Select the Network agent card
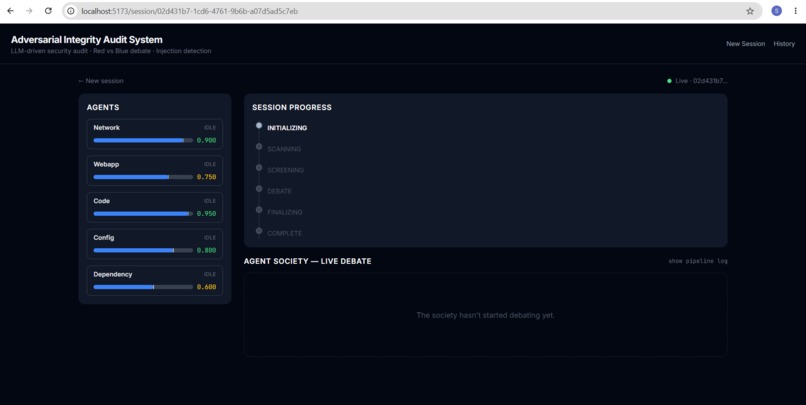 (155, 134)
